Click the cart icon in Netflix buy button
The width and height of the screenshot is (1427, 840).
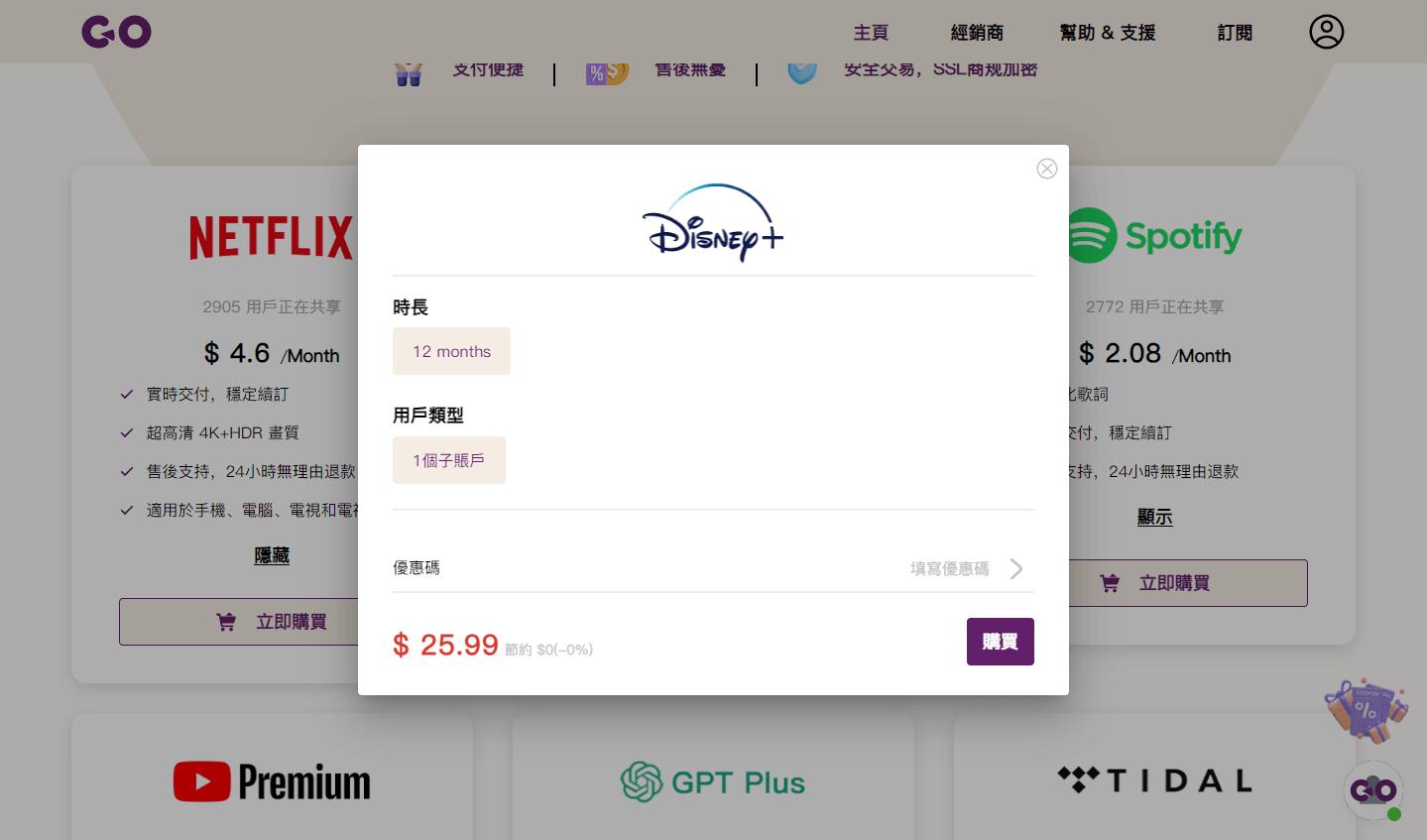(x=226, y=622)
